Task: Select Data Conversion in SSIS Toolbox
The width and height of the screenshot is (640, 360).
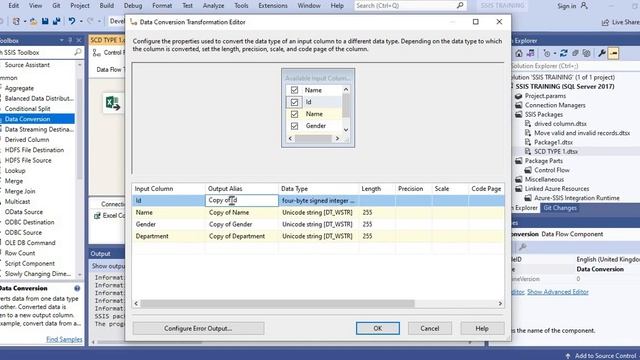Action: click(27, 119)
